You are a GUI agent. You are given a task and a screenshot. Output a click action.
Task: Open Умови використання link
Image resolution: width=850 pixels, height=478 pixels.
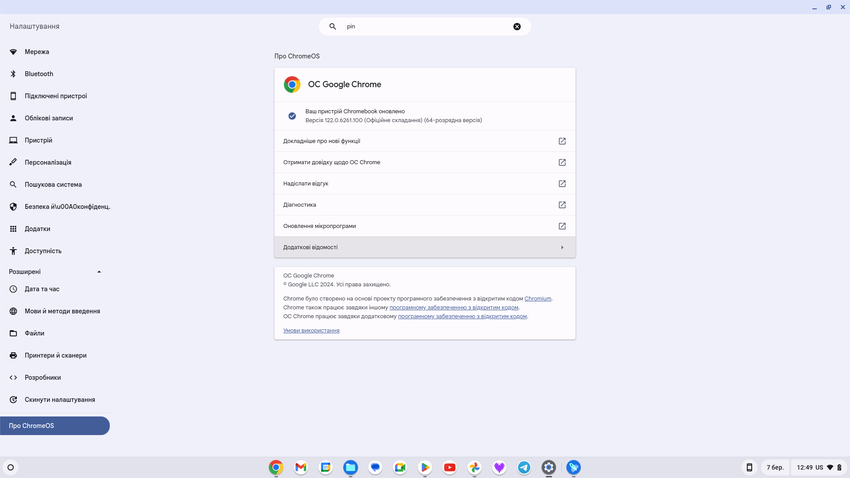311,330
